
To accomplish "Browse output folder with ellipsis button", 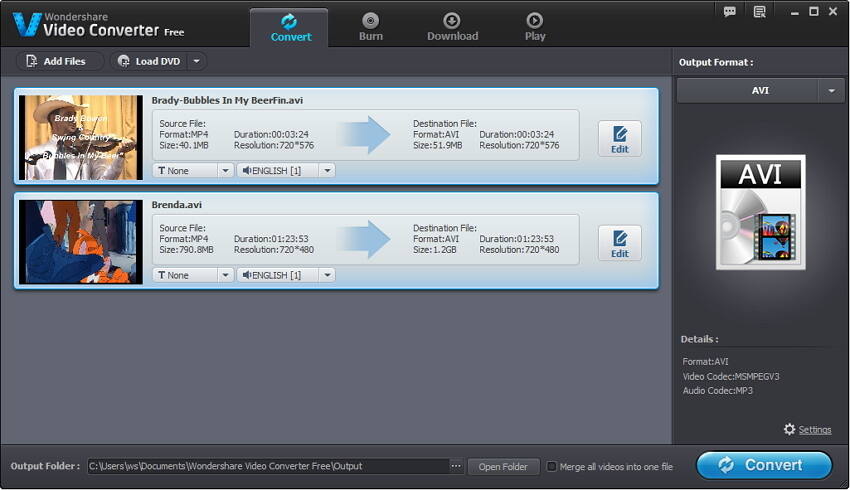I will (456, 466).
